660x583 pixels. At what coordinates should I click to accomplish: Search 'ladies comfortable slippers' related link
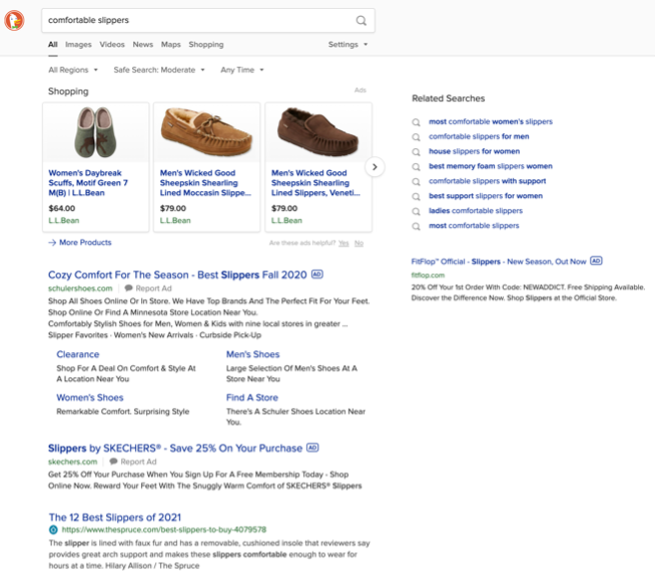[475, 211]
